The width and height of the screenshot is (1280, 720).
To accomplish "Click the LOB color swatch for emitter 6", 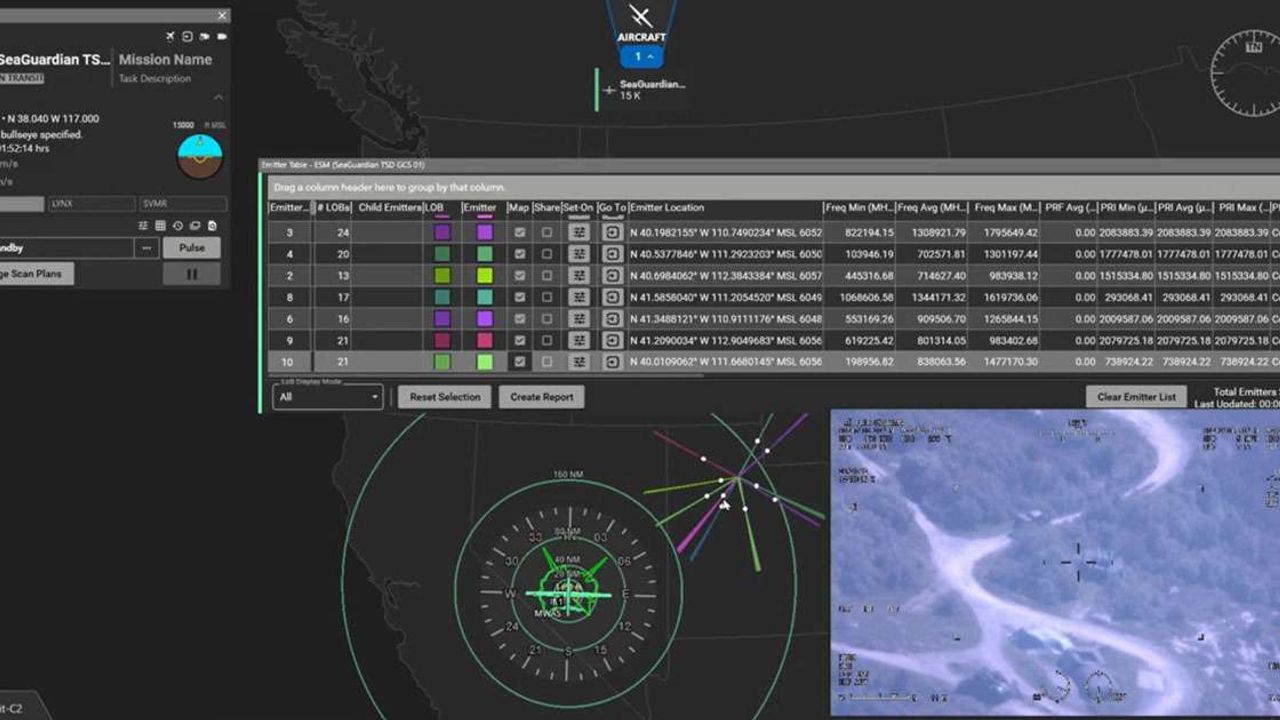I will tap(442, 319).
